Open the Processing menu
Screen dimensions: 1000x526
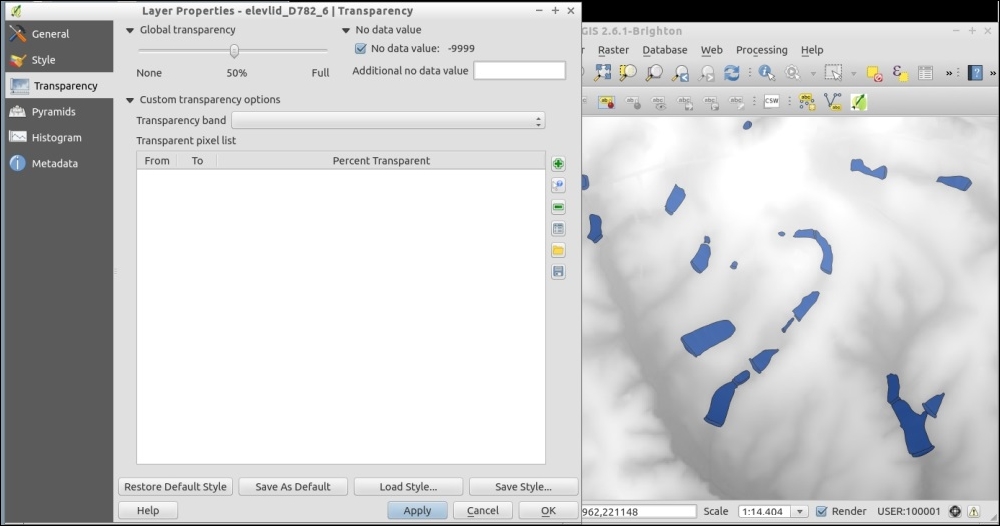[761, 50]
